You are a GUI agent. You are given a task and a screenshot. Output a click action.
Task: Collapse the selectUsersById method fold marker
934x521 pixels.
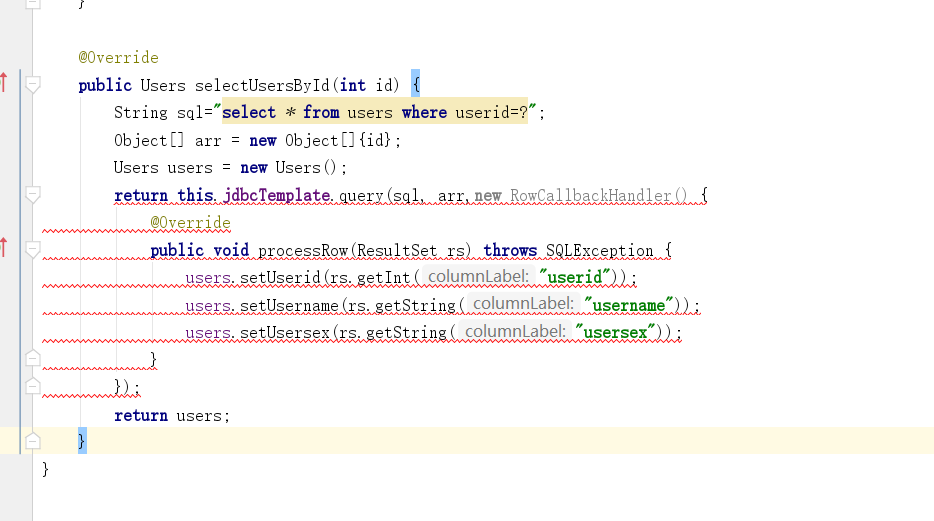pyautogui.click(x=33, y=85)
